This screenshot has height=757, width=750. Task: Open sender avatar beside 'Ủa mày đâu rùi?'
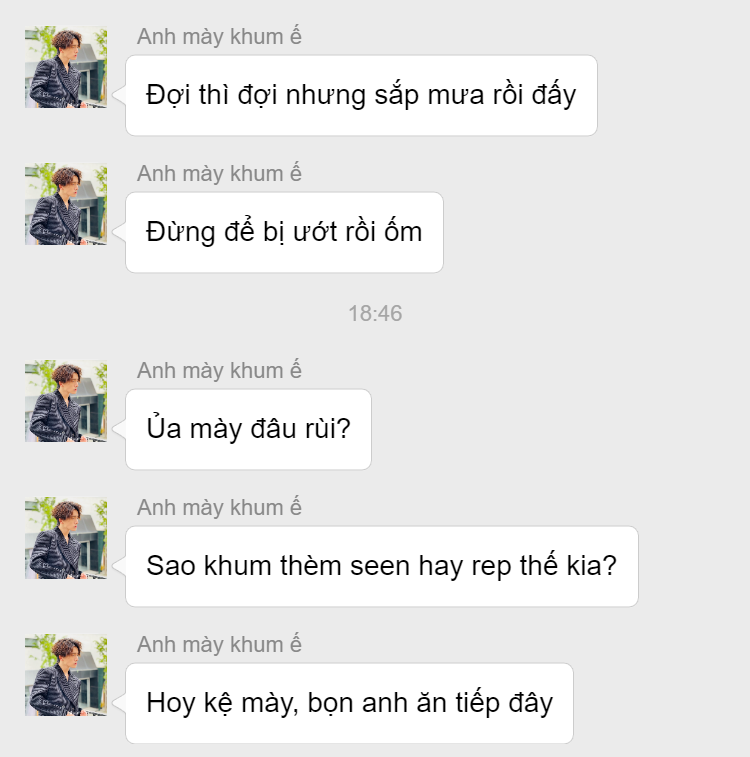click(66, 401)
